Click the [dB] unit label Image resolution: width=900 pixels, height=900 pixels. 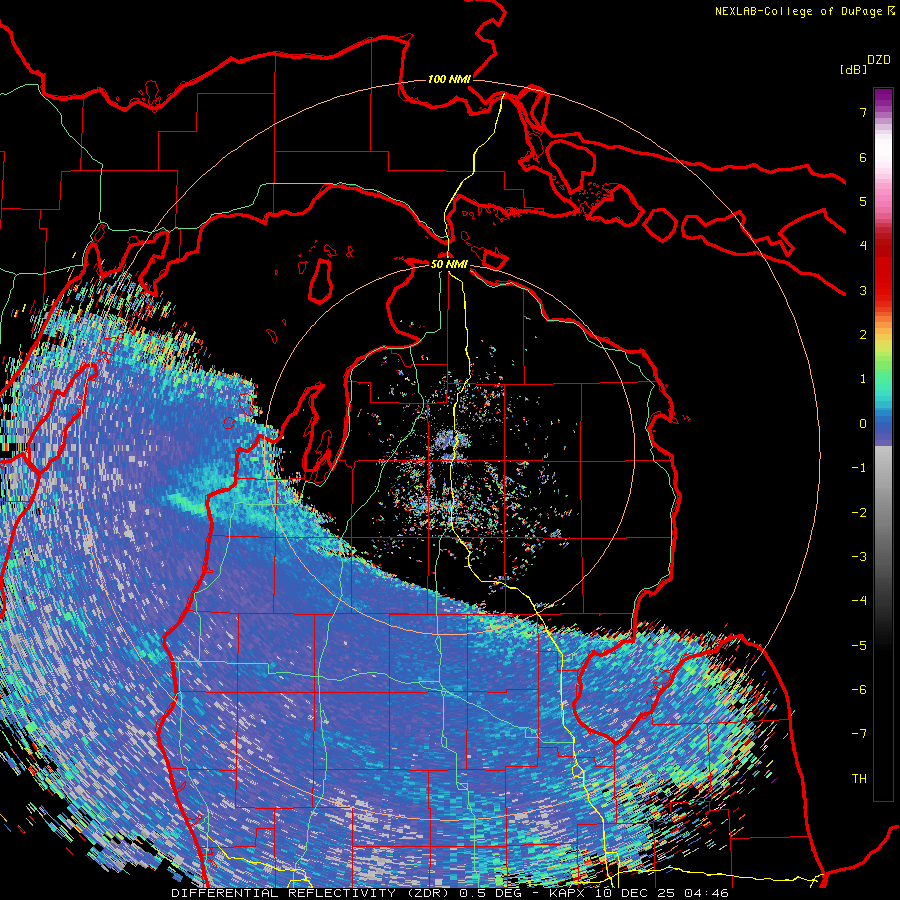pyautogui.click(x=854, y=69)
